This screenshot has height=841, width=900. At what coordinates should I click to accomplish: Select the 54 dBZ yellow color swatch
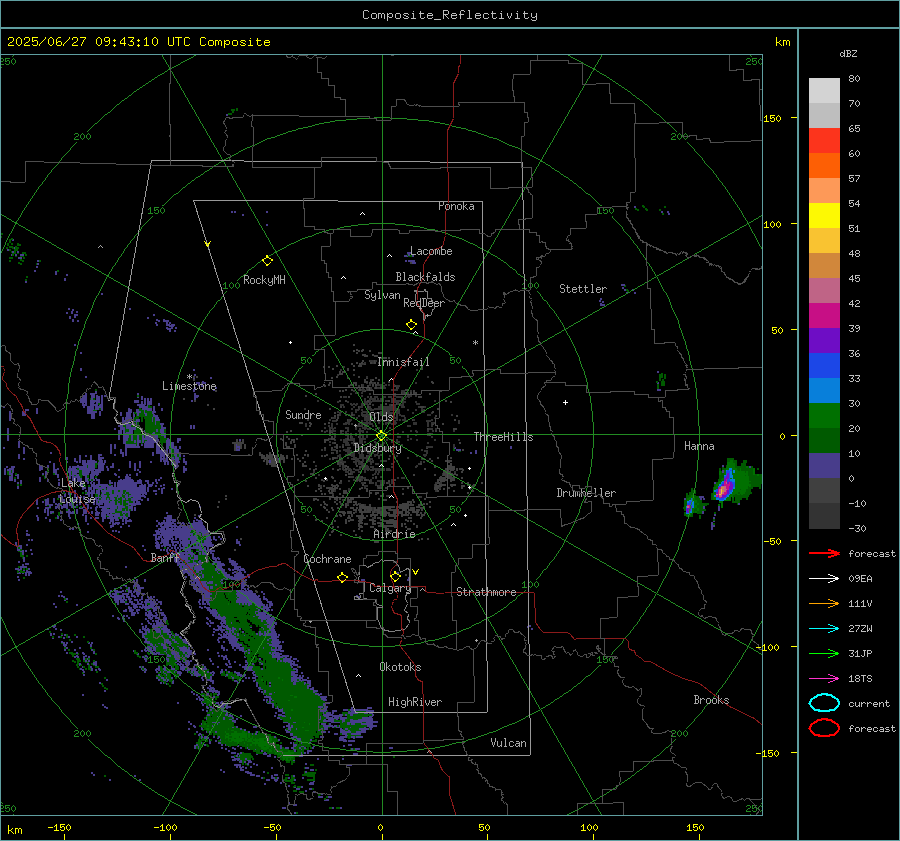pos(824,215)
